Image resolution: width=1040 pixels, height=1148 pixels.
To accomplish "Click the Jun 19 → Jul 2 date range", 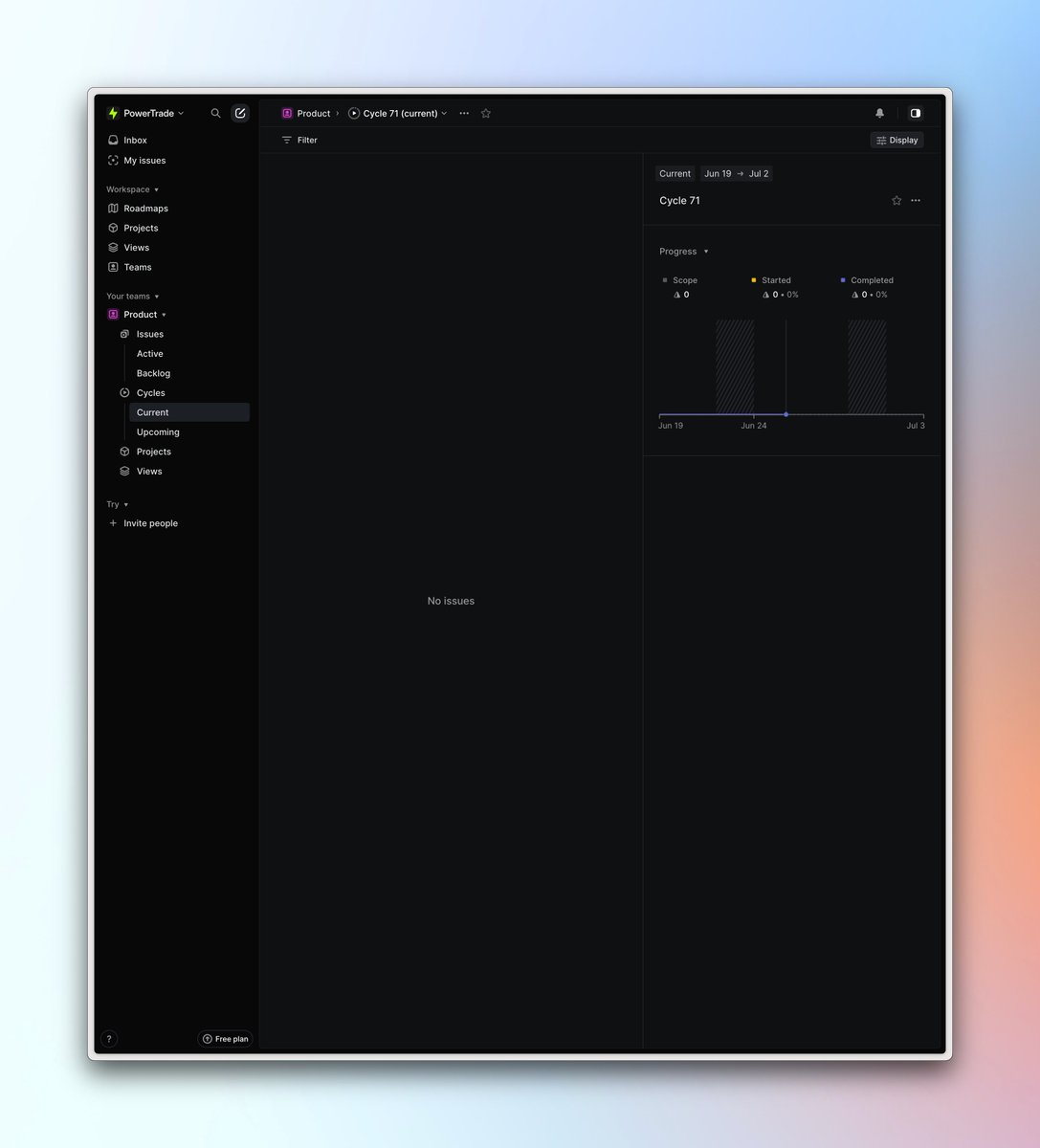I will [x=737, y=174].
